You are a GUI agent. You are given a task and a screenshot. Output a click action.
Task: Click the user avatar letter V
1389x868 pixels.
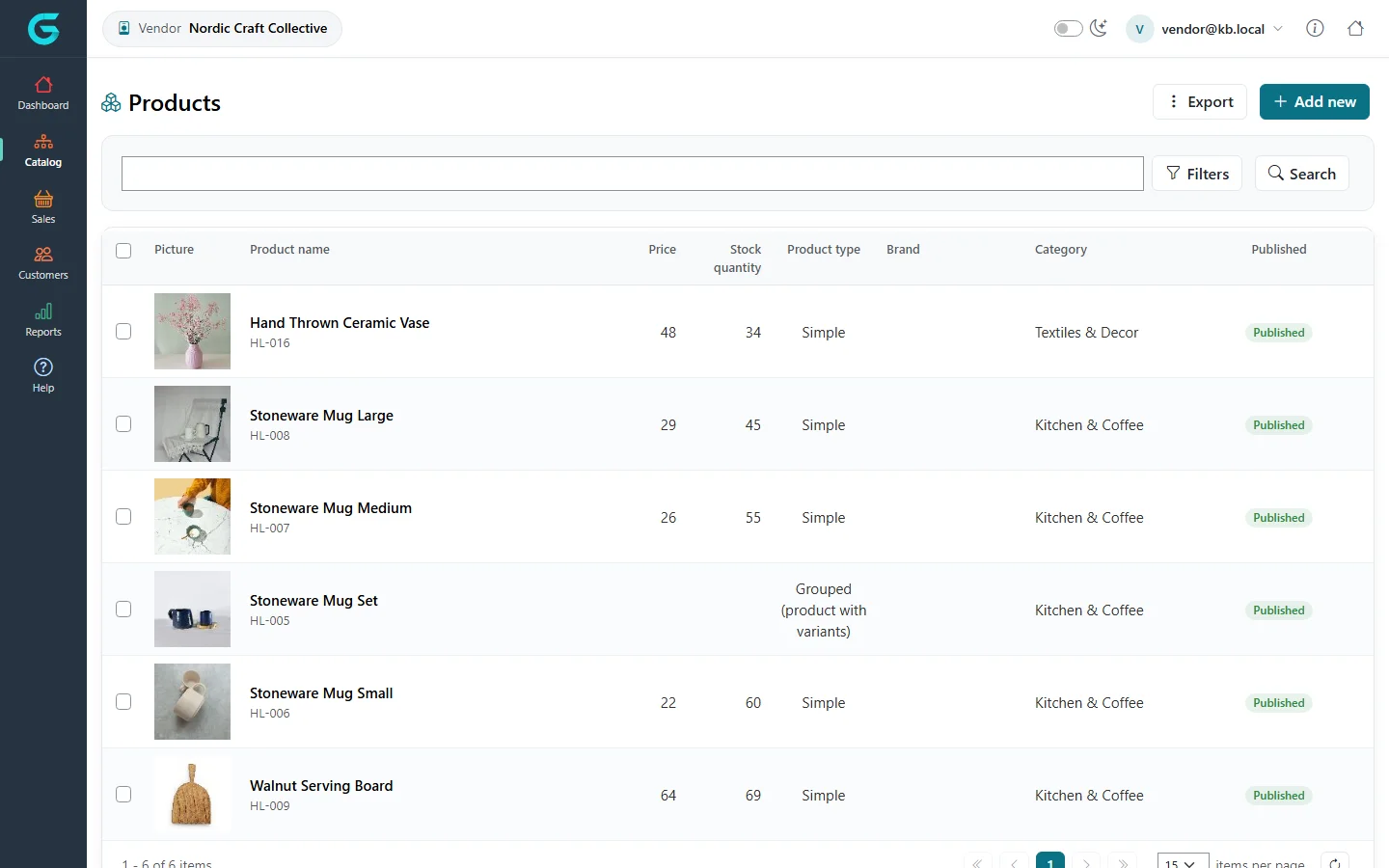[x=1139, y=29]
